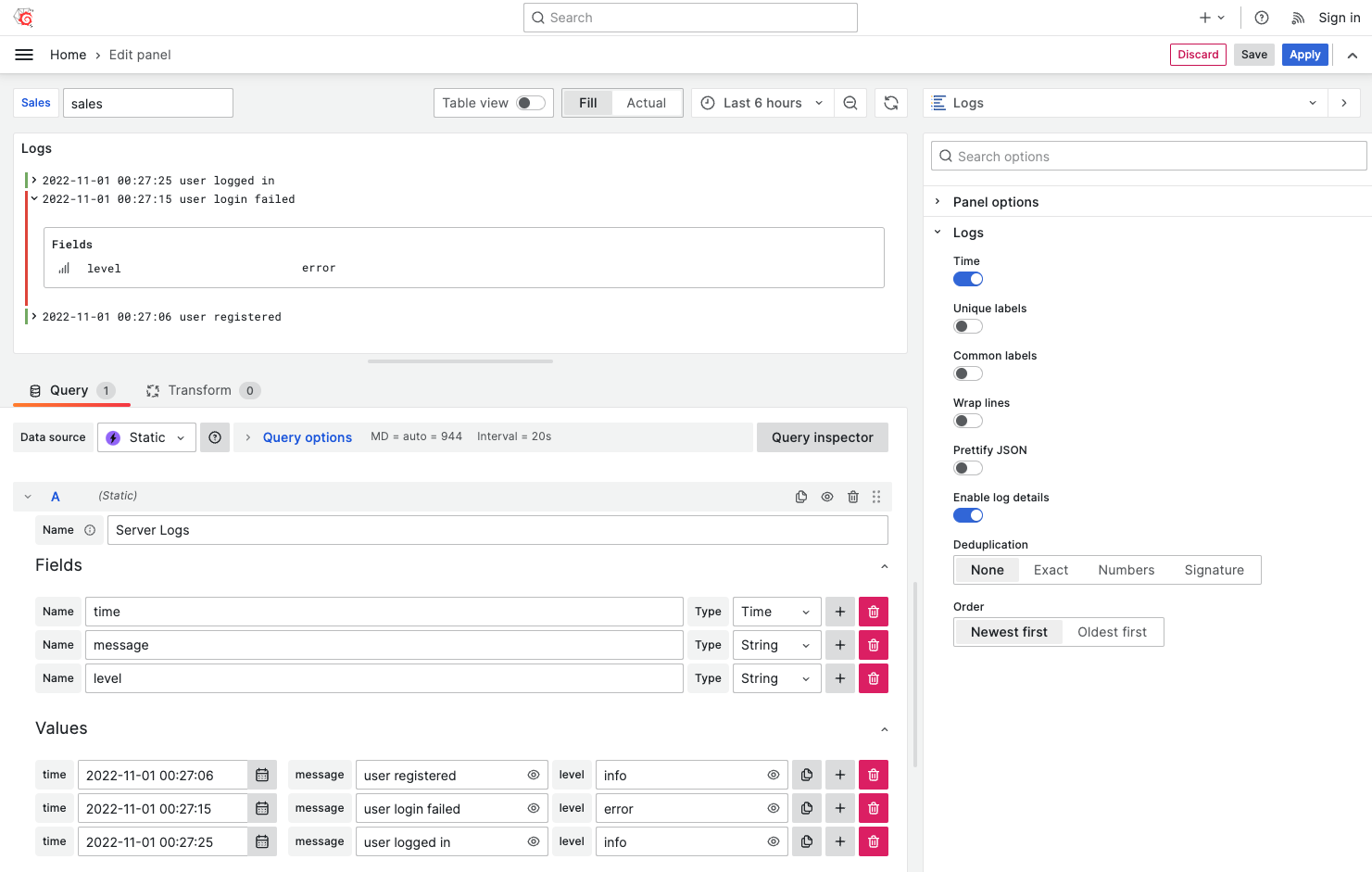Turn on the Table view toggle
The height and width of the screenshot is (872, 1372).
(x=531, y=103)
